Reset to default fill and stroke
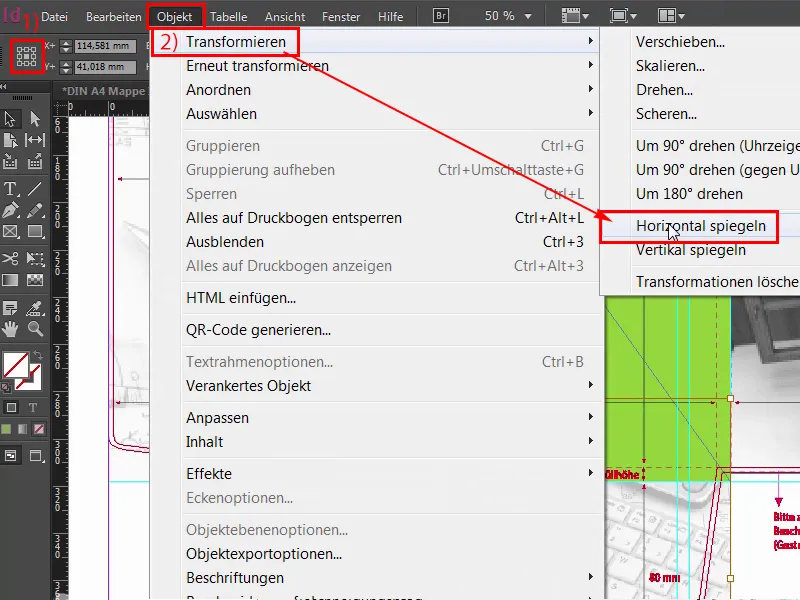 (x=6, y=387)
